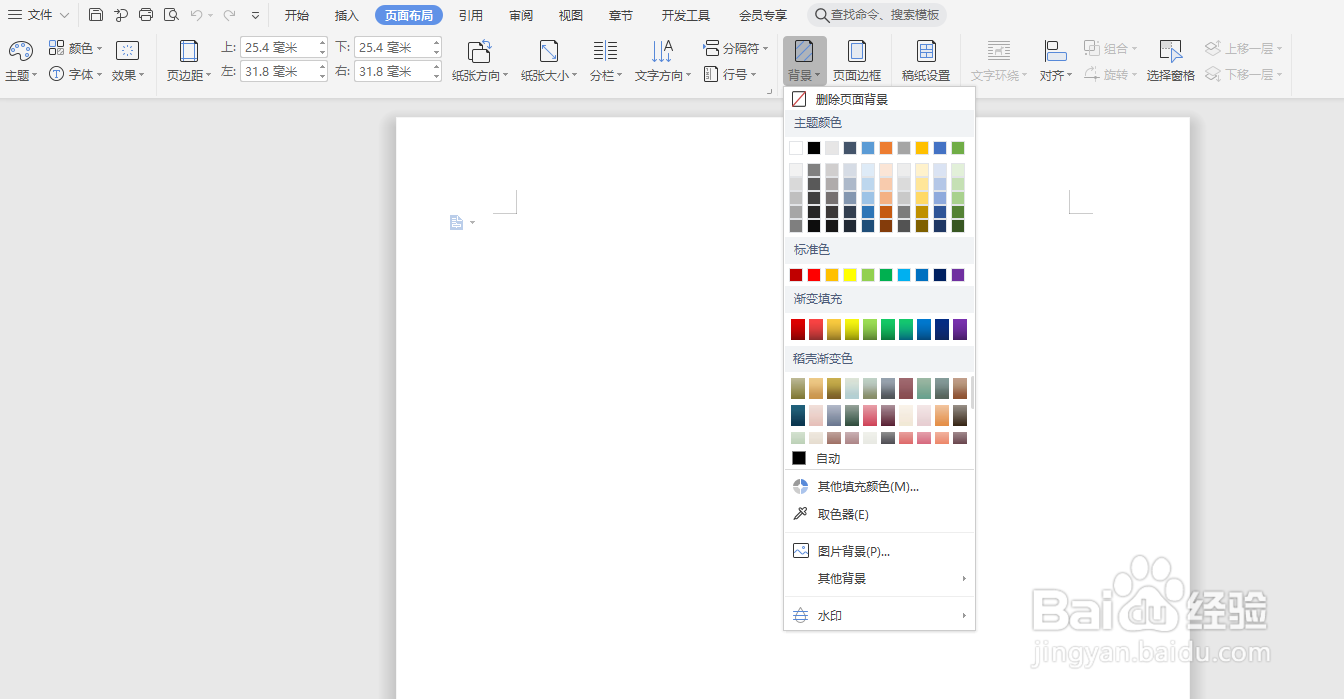Screen dimensions: 1344x699
Task: Switch to the 插入 Insert tab
Action: pos(347,15)
